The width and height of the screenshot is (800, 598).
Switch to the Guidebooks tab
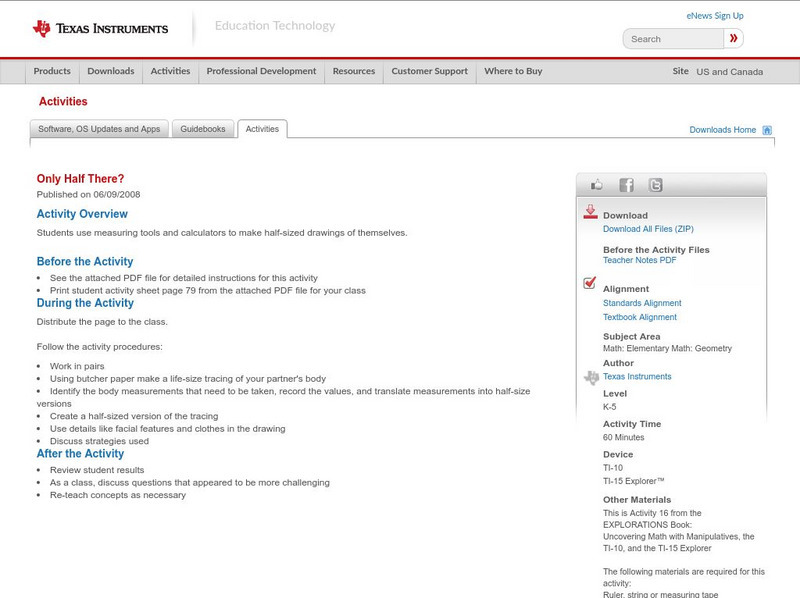pos(203,128)
